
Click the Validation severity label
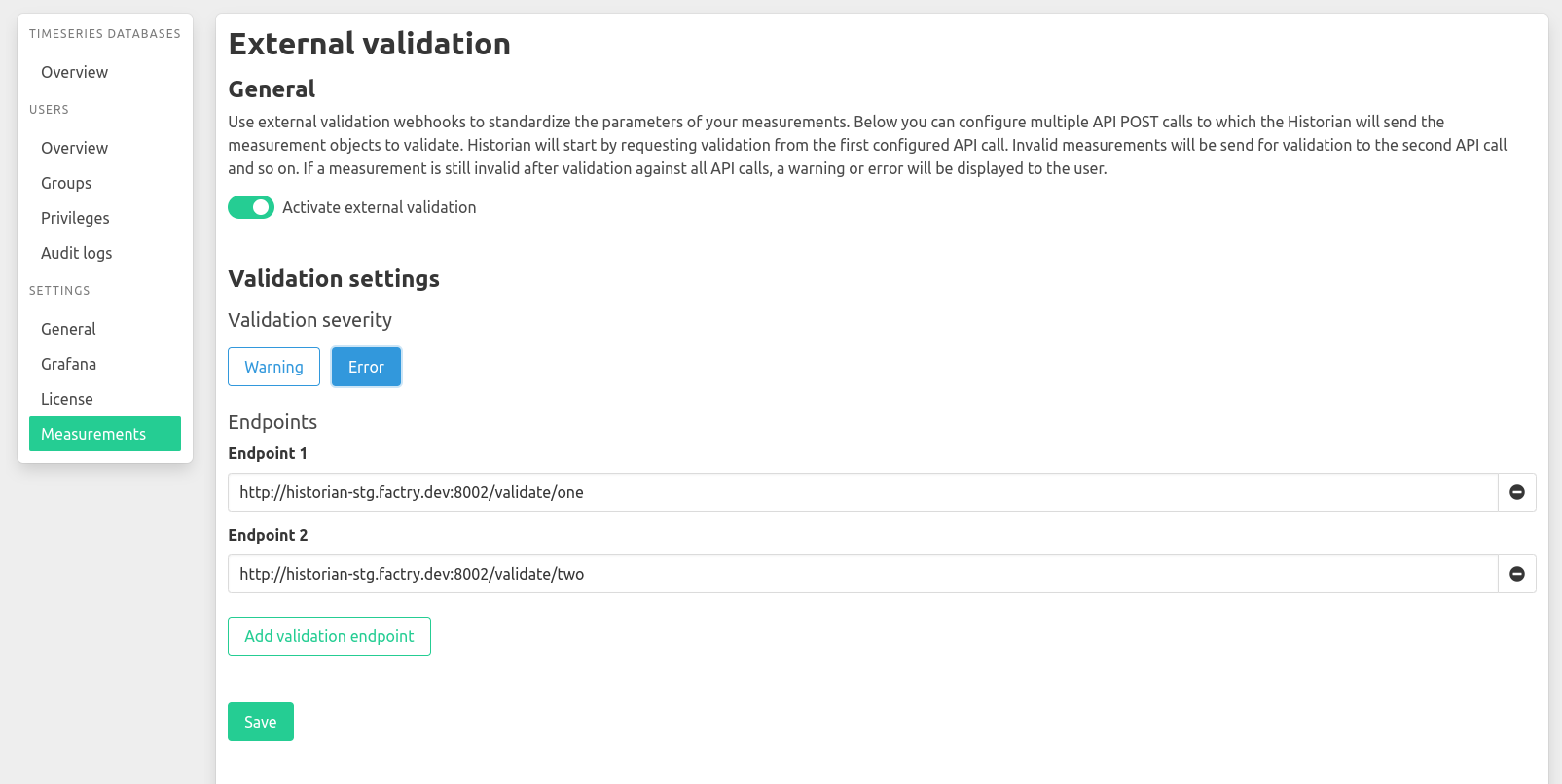(x=309, y=320)
